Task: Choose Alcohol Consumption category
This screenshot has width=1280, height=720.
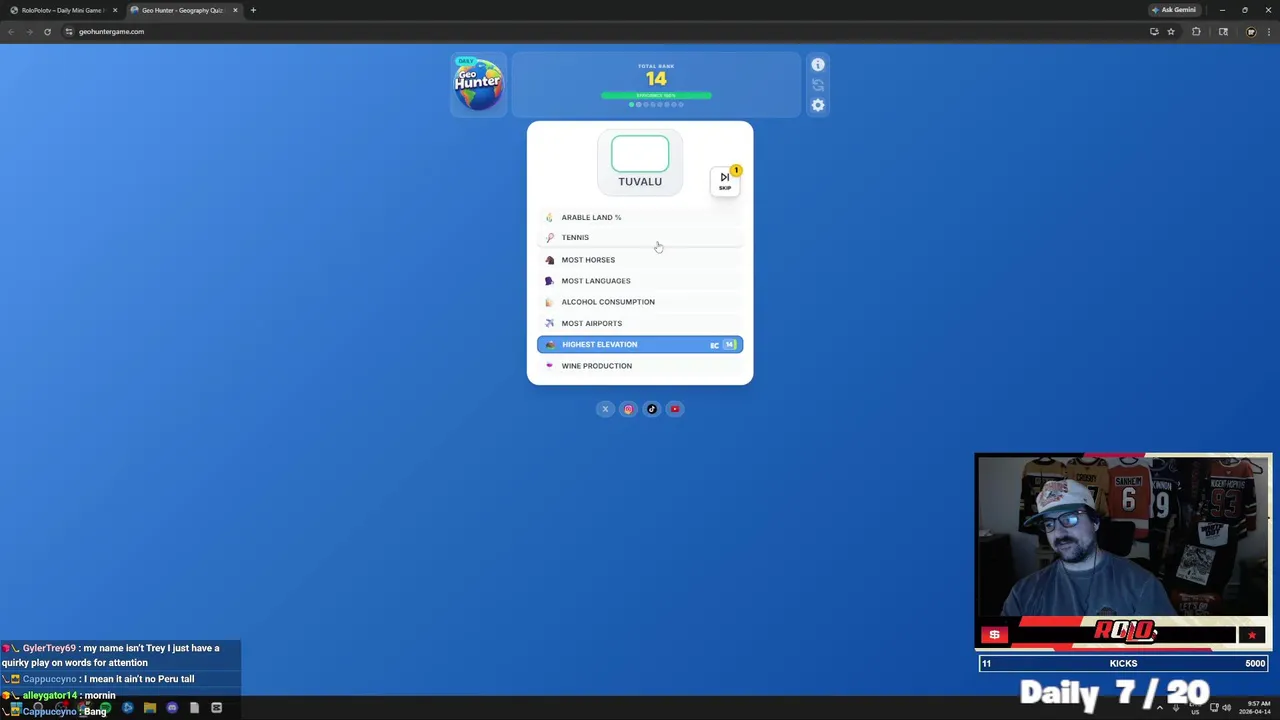Action: pos(640,302)
